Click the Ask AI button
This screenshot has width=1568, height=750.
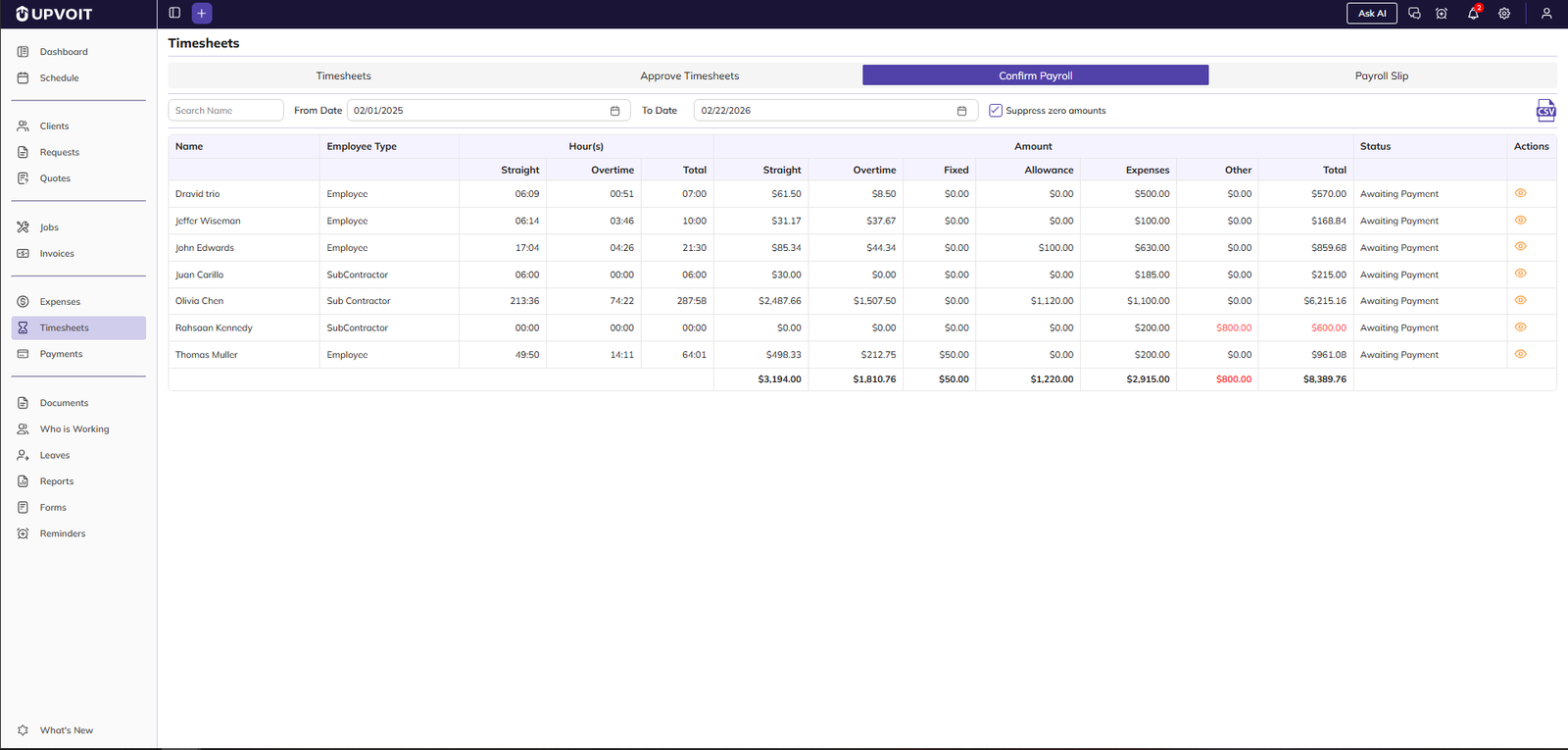point(1372,14)
